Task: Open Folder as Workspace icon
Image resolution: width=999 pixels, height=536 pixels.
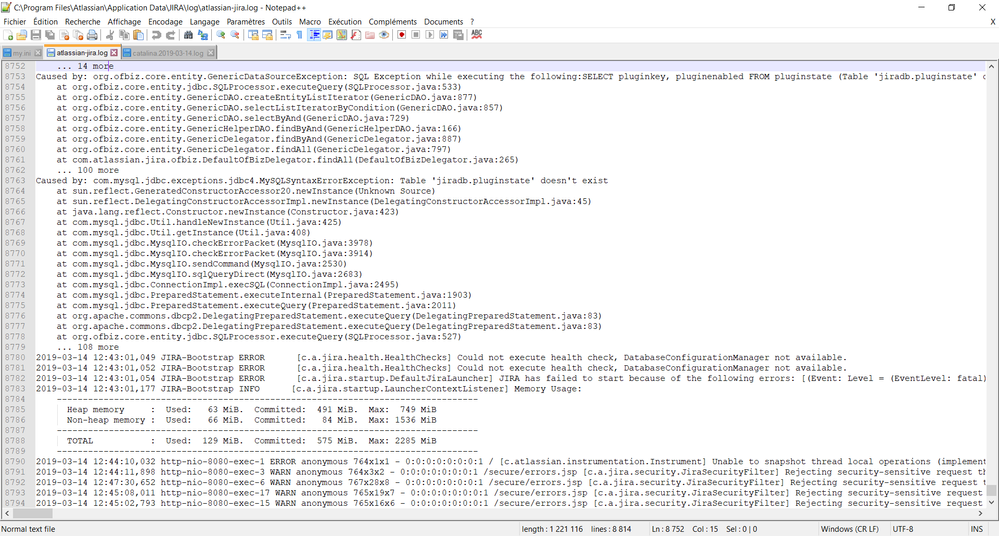Action: 370,34
